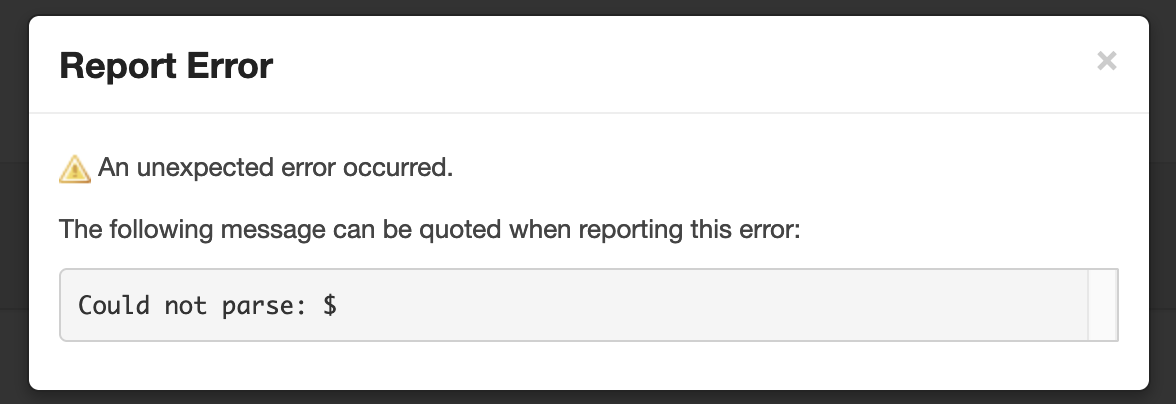Viewport: 1176px width, 404px height.
Task: Click the dark backdrop above the dialog
Action: tap(588, 7)
